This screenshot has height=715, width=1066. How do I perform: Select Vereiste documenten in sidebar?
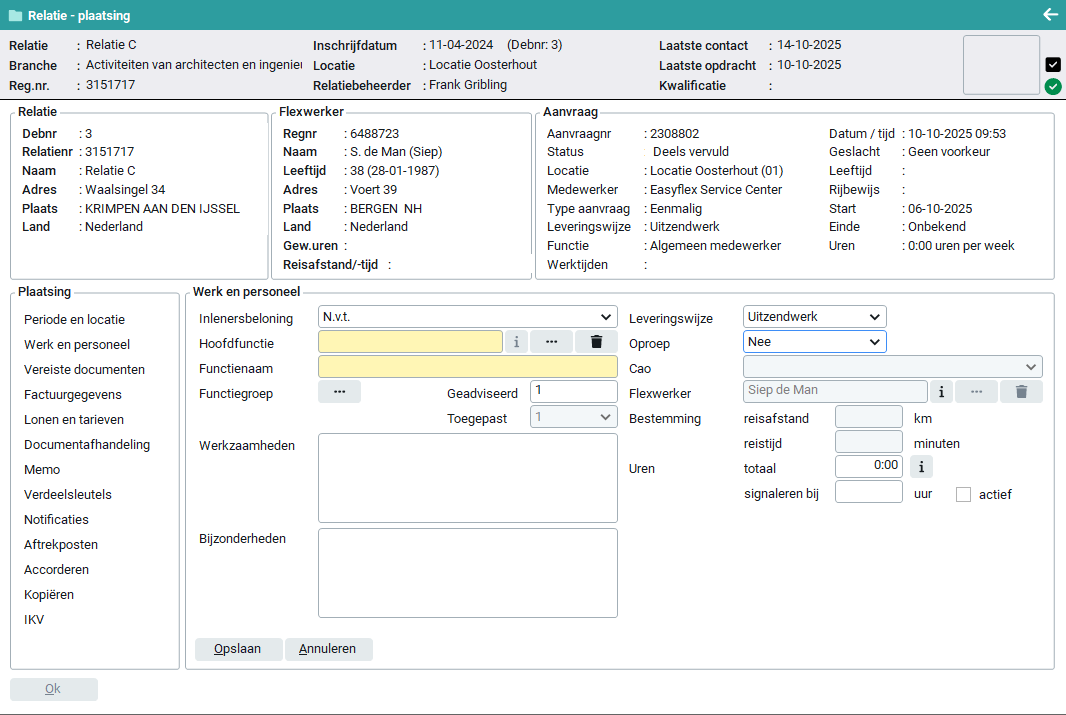tap(84, 370)
